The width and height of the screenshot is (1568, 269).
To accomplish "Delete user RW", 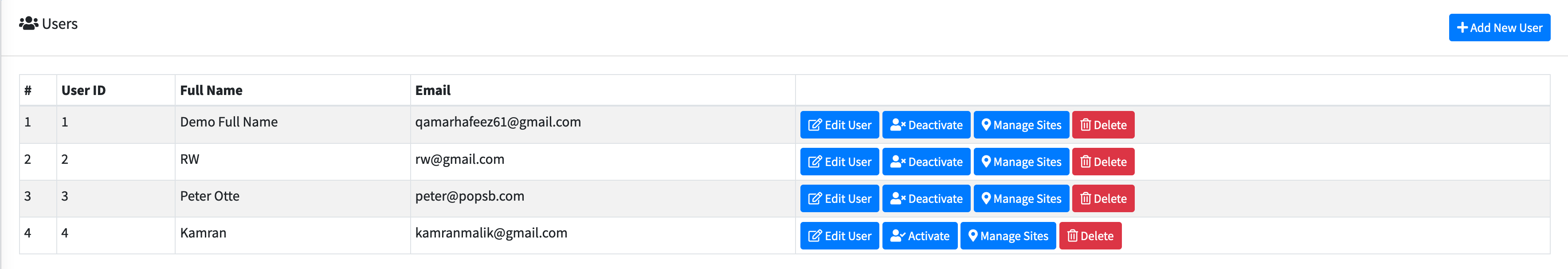I will pyautogui.click(x=1102, y=162).
